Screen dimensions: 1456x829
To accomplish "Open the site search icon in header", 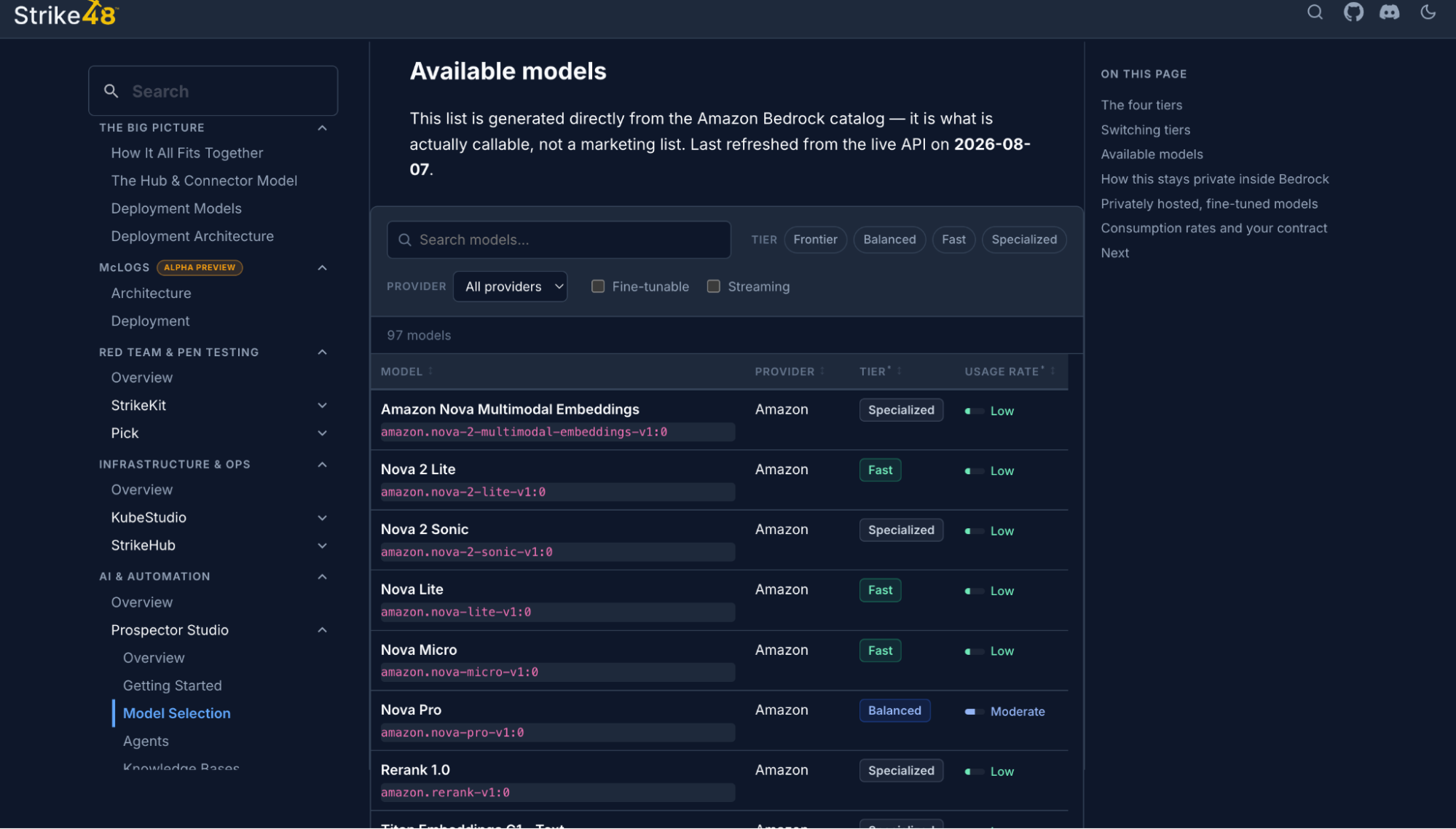I will pyautogui.click(x=1315, y=12).
